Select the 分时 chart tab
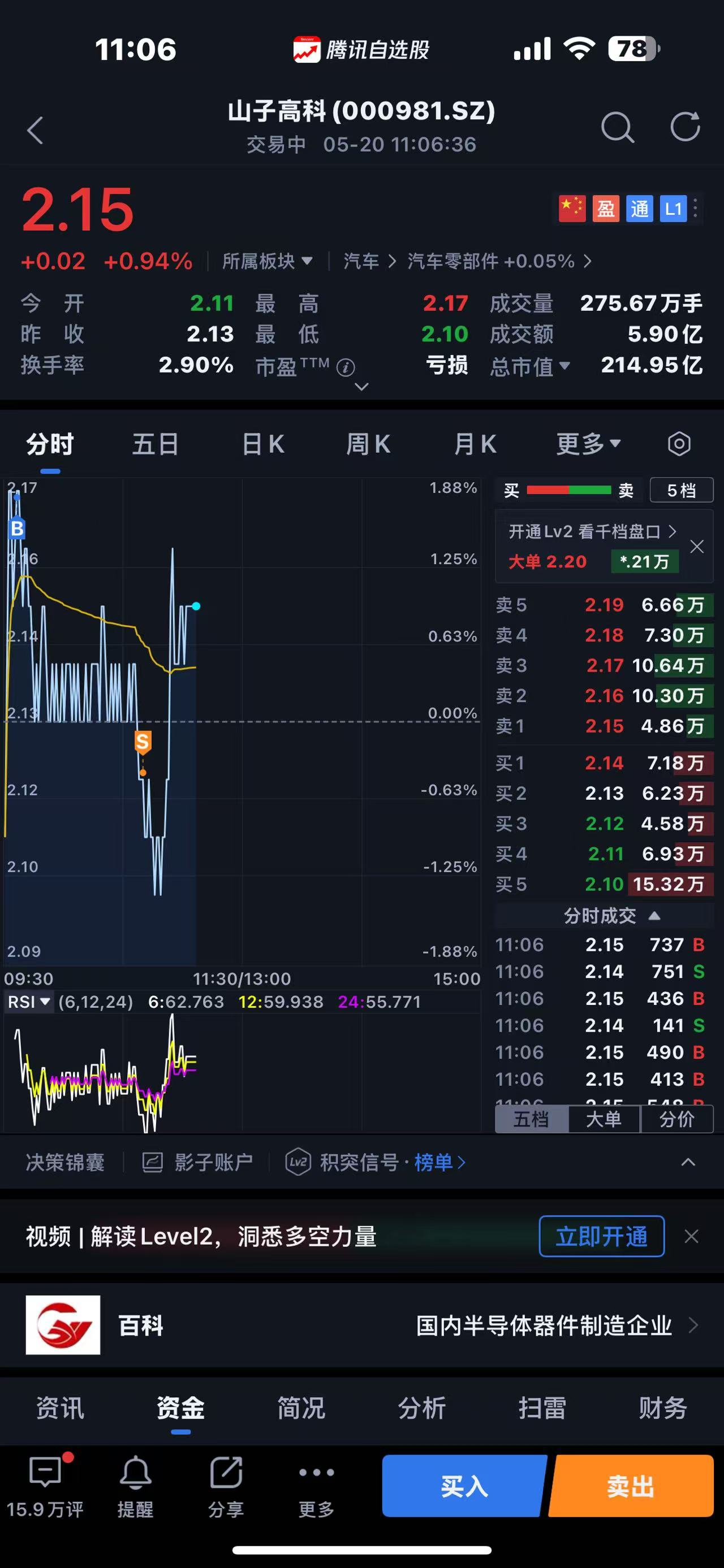The image size is (724, 1568). (50, 444)
